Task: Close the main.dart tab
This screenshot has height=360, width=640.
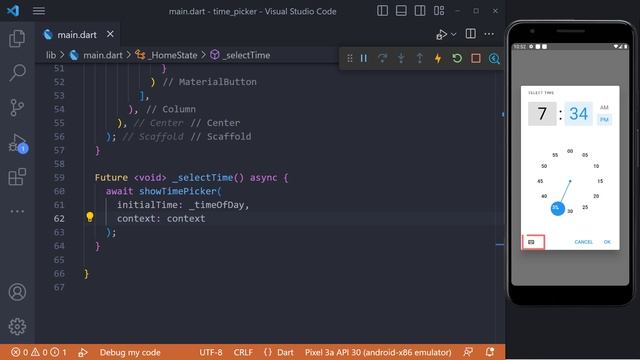Action: (110, 34)
